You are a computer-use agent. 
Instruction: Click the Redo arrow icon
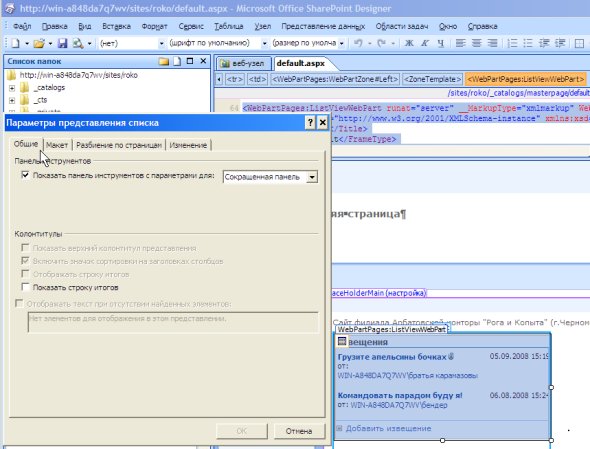pos(382,43)
